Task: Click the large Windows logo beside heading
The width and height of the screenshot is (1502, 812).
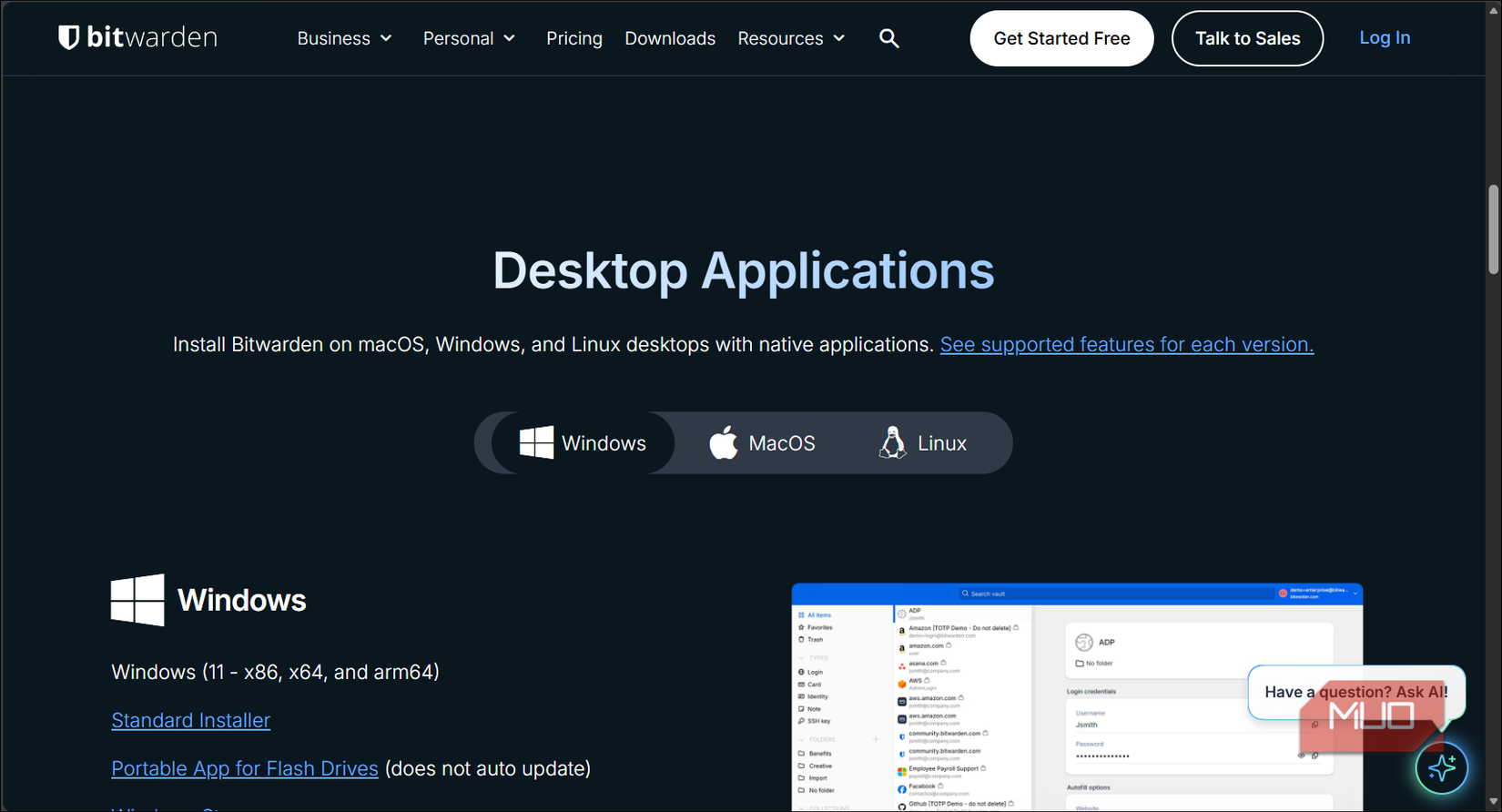Action: coord(137,600)
